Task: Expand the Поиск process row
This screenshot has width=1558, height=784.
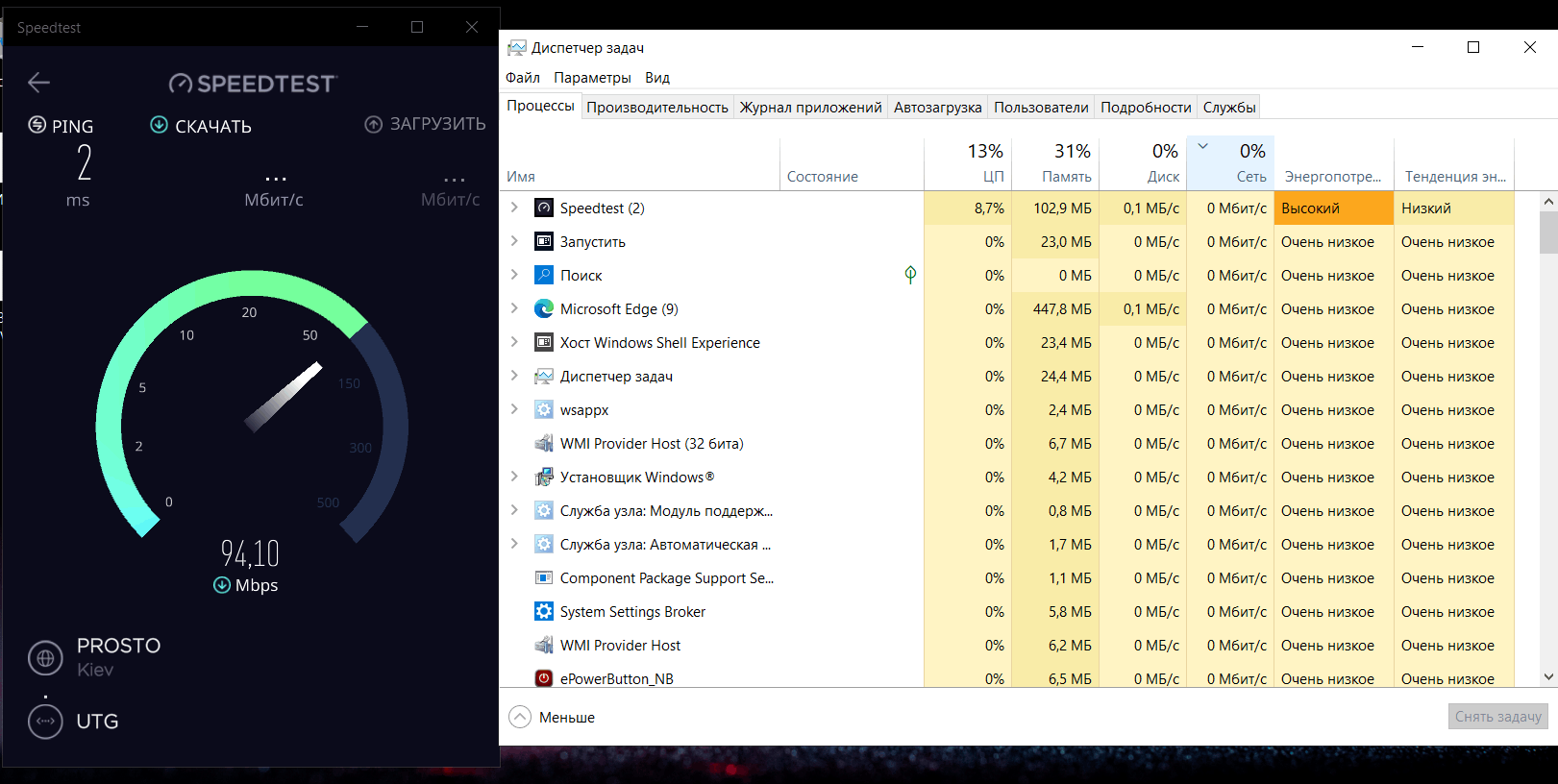Action: tap(514, 275)
